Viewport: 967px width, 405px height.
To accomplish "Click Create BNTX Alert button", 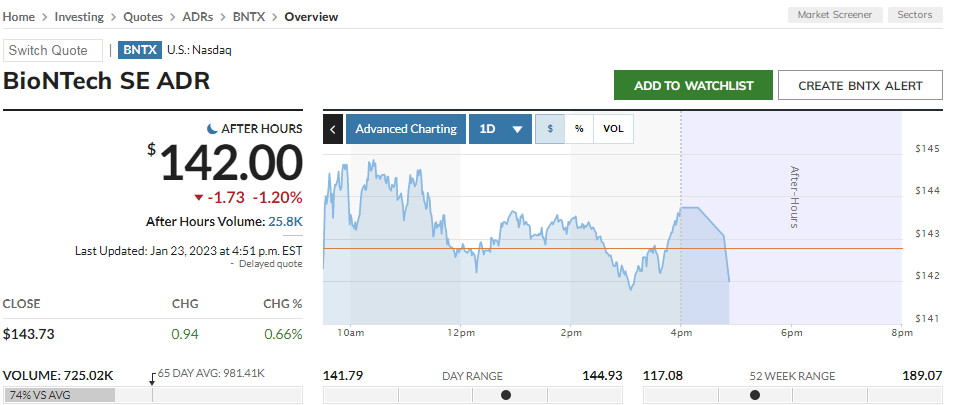I will pyautogui.click(x=860, y=85).
